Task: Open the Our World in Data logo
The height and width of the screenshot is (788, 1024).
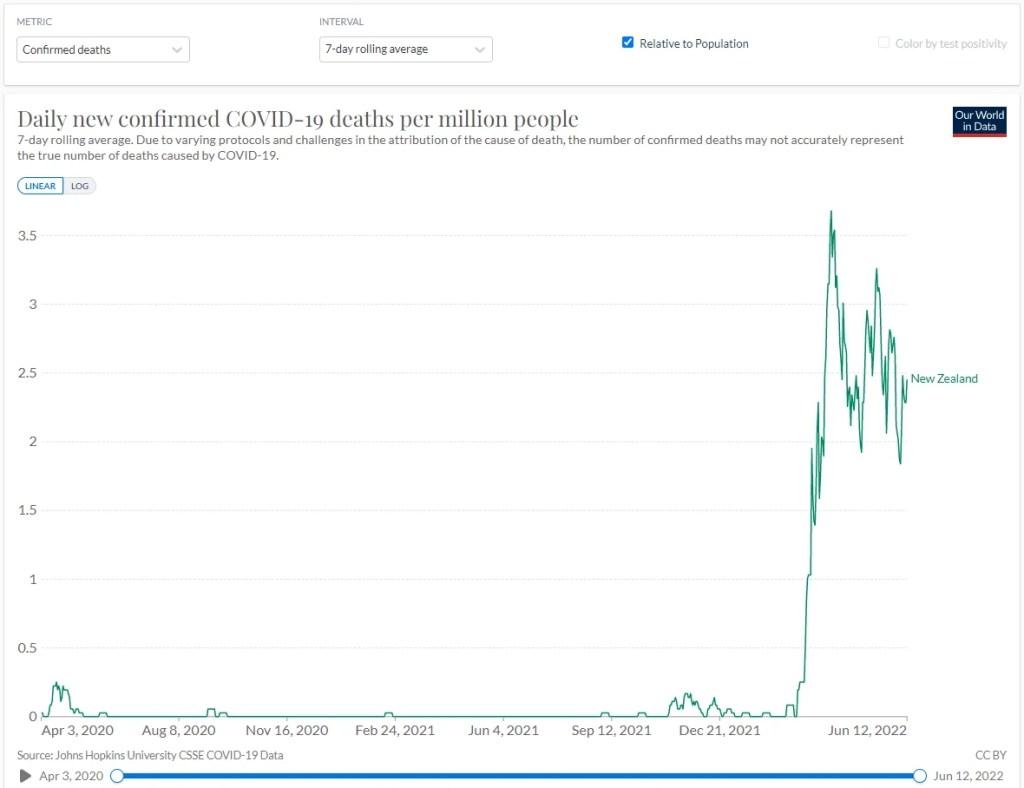Action: 979,121
